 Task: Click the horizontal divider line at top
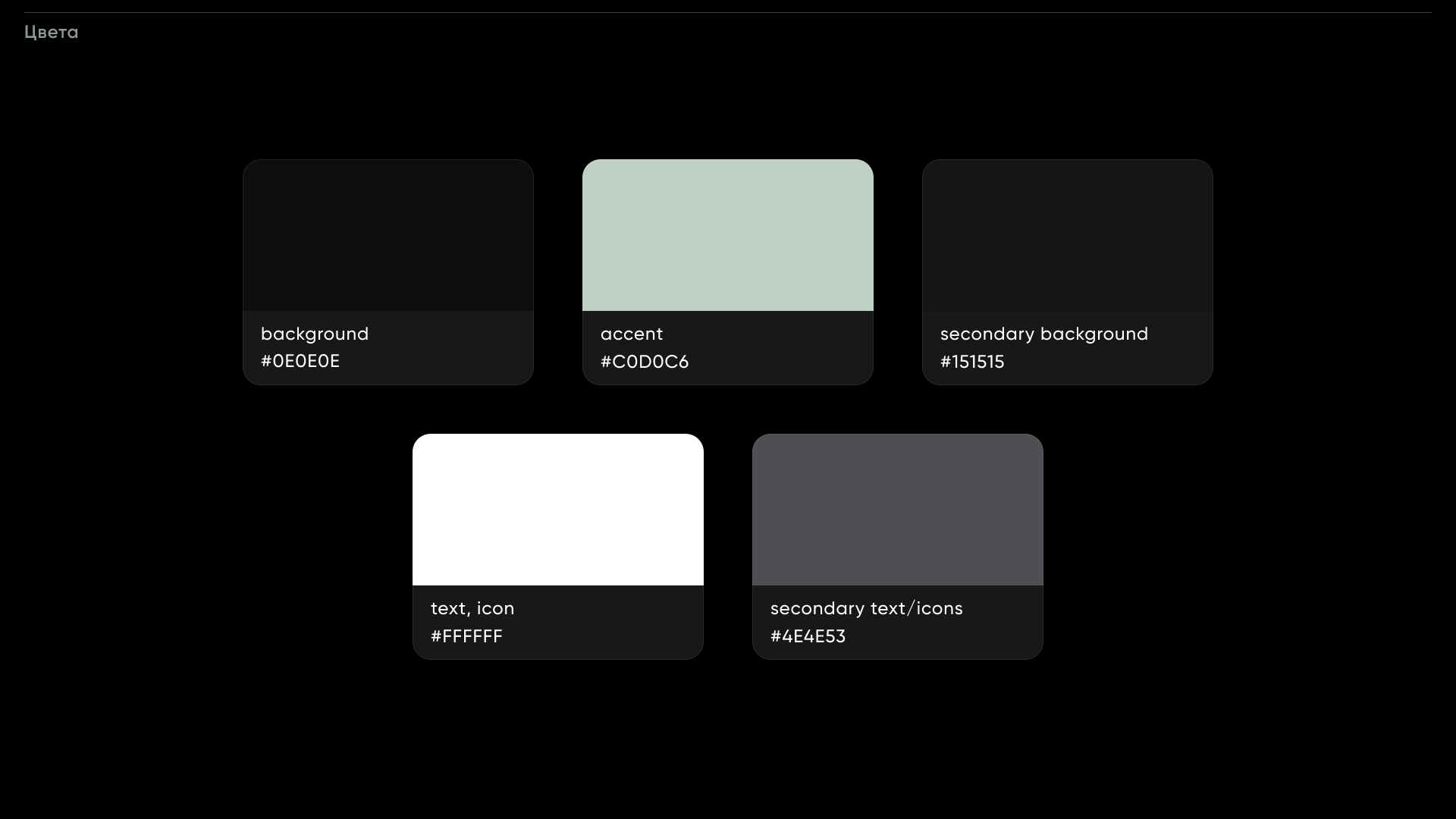(728, 12)
